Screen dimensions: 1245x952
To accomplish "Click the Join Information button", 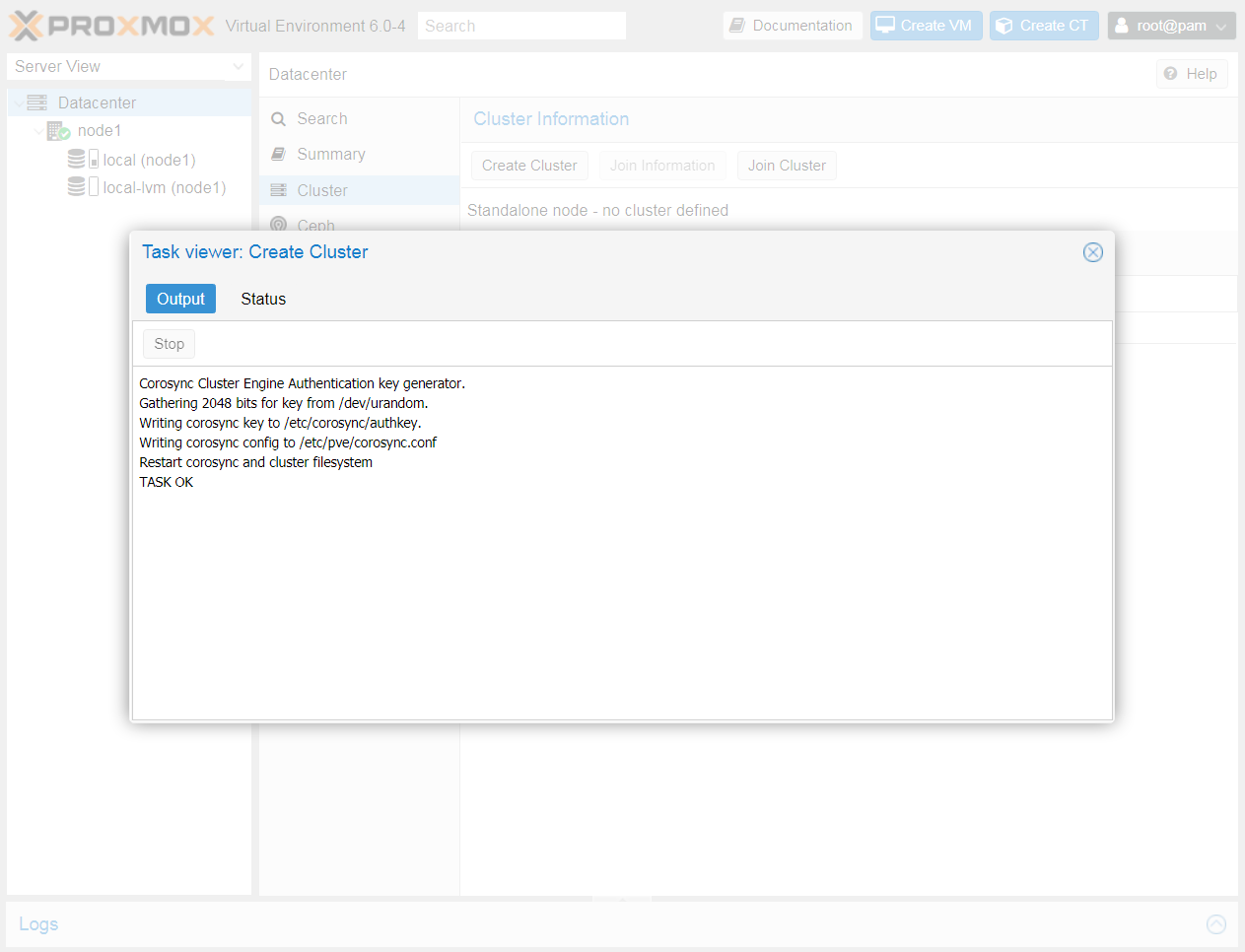I will point(662,166).
